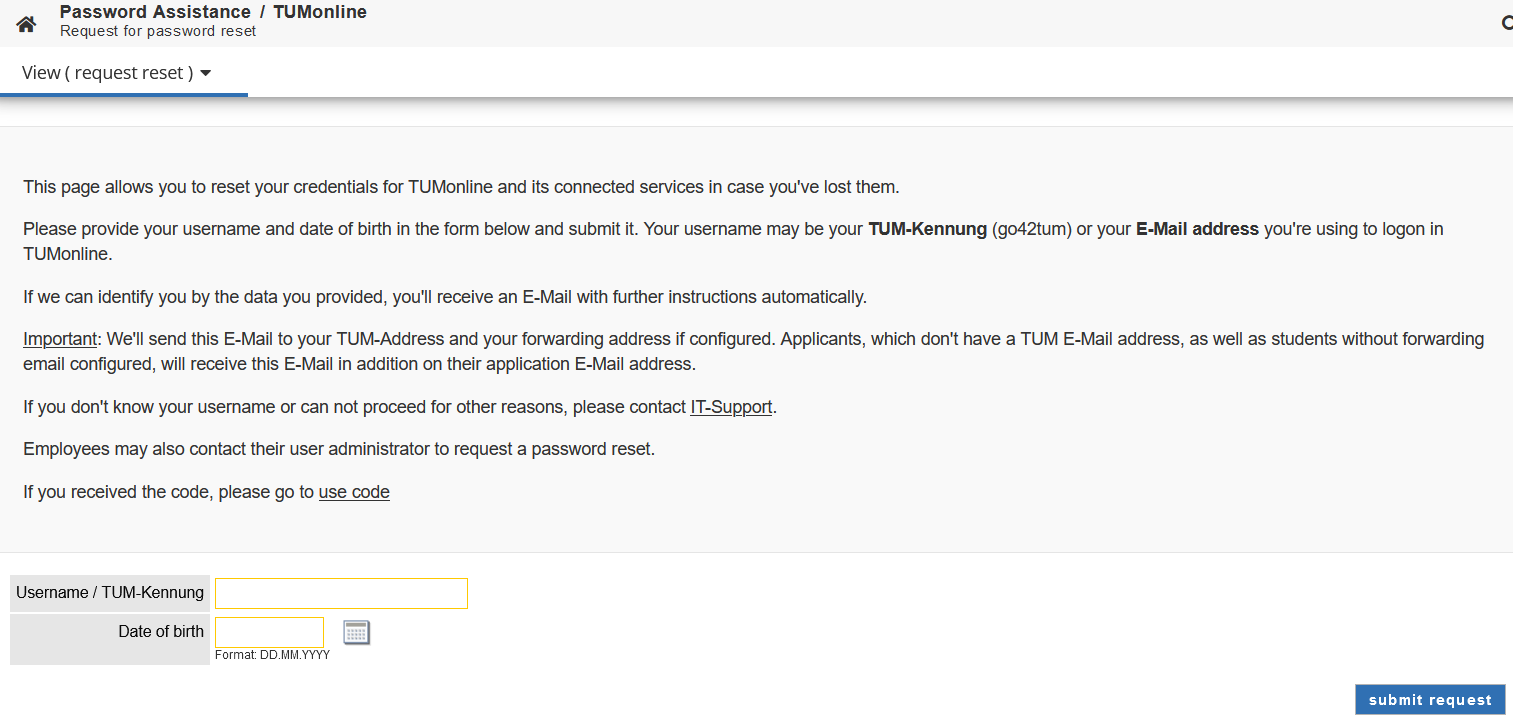Image resolution: width=1513 pixels, height=720 pixels.
Task: Open the IT-Support link
Action: pyautogui.click(x=730, y=407)
